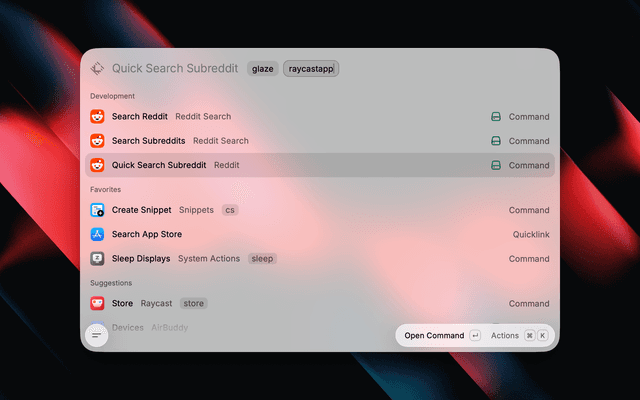Select the Sleep Displays command
Viewport: 640px width, 400px height.
320,258
